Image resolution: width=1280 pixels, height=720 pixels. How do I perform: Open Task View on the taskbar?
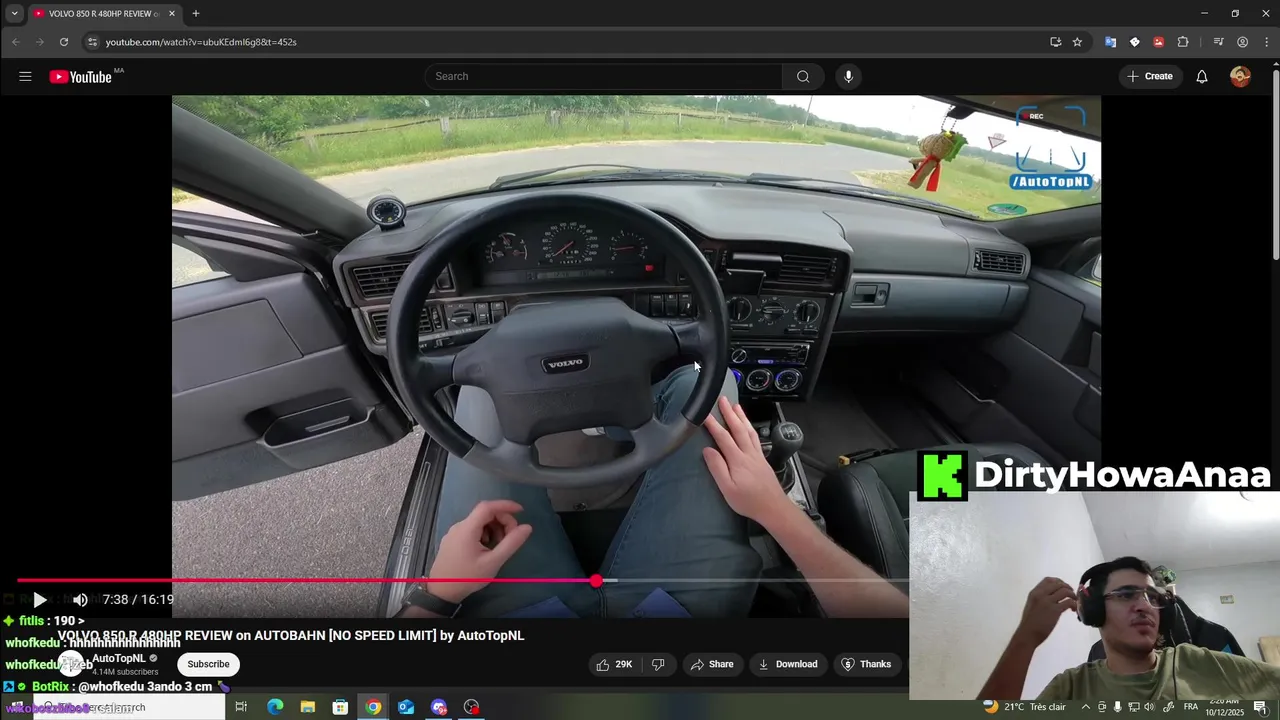tap(241, 707)
